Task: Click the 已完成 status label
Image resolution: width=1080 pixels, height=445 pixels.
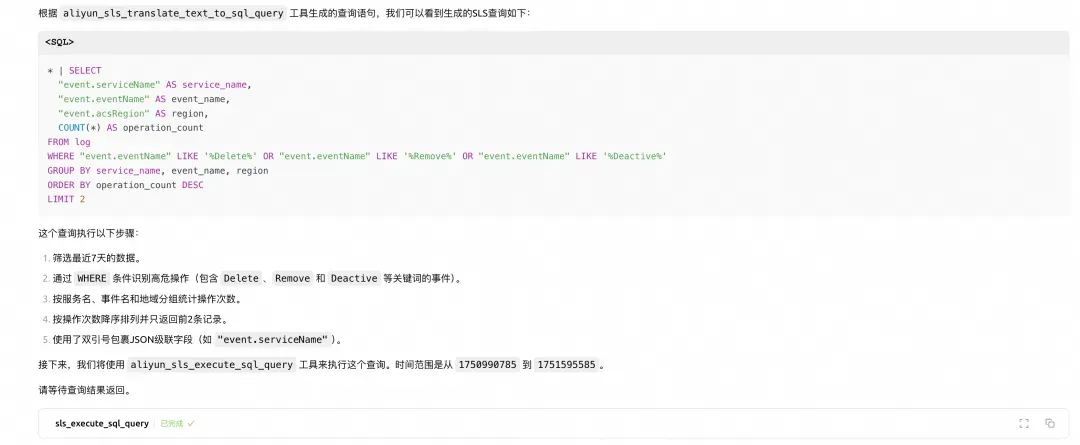Action: click(172, 424)
